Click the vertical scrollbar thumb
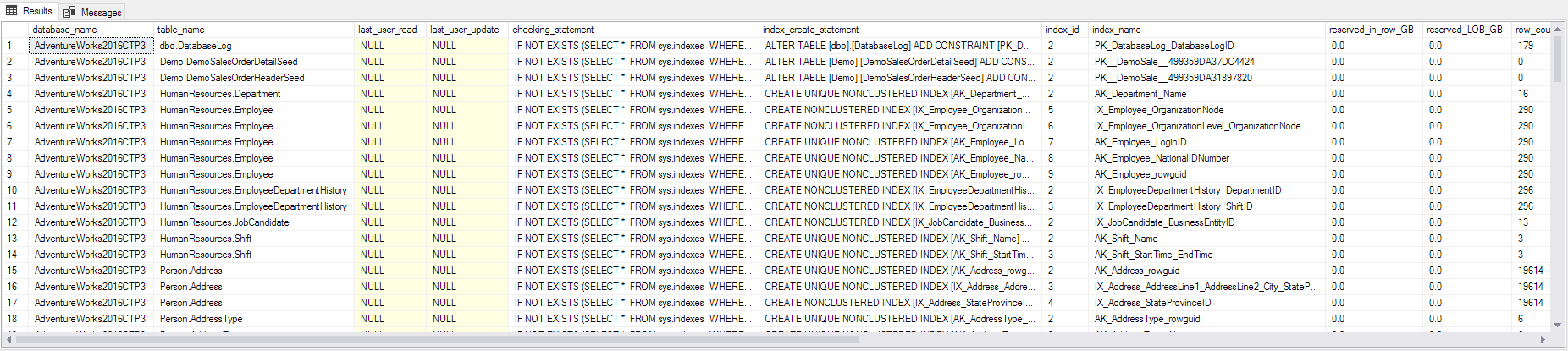The image size is (1568, 351). coord(1558,59)
